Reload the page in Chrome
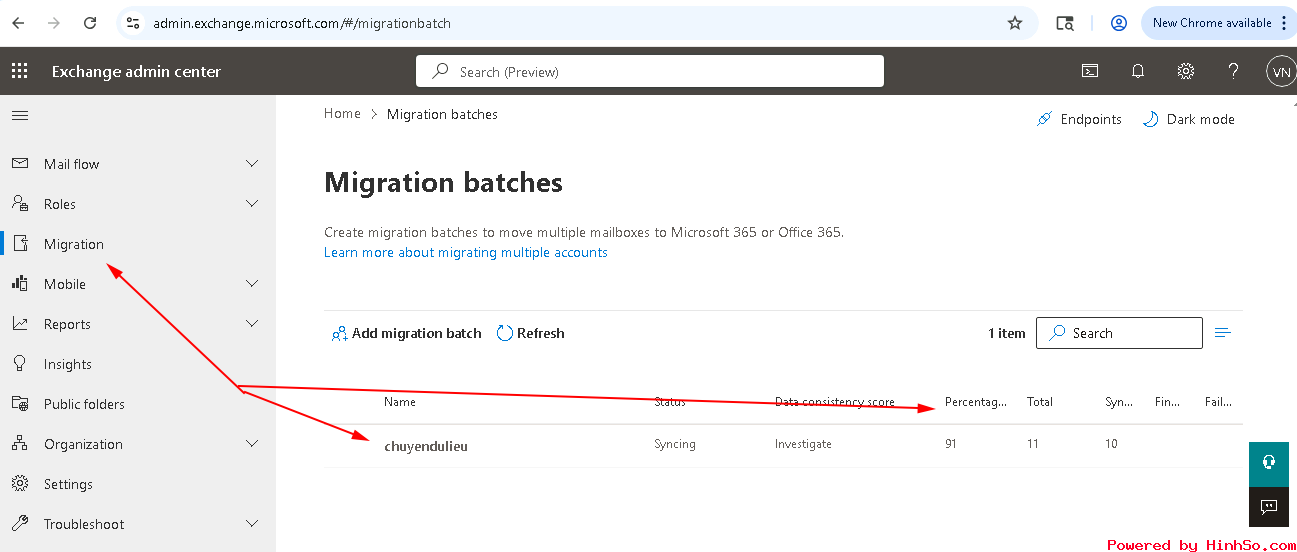The height and width of the screenshot is (552, 1297). (x=90, y=23)
